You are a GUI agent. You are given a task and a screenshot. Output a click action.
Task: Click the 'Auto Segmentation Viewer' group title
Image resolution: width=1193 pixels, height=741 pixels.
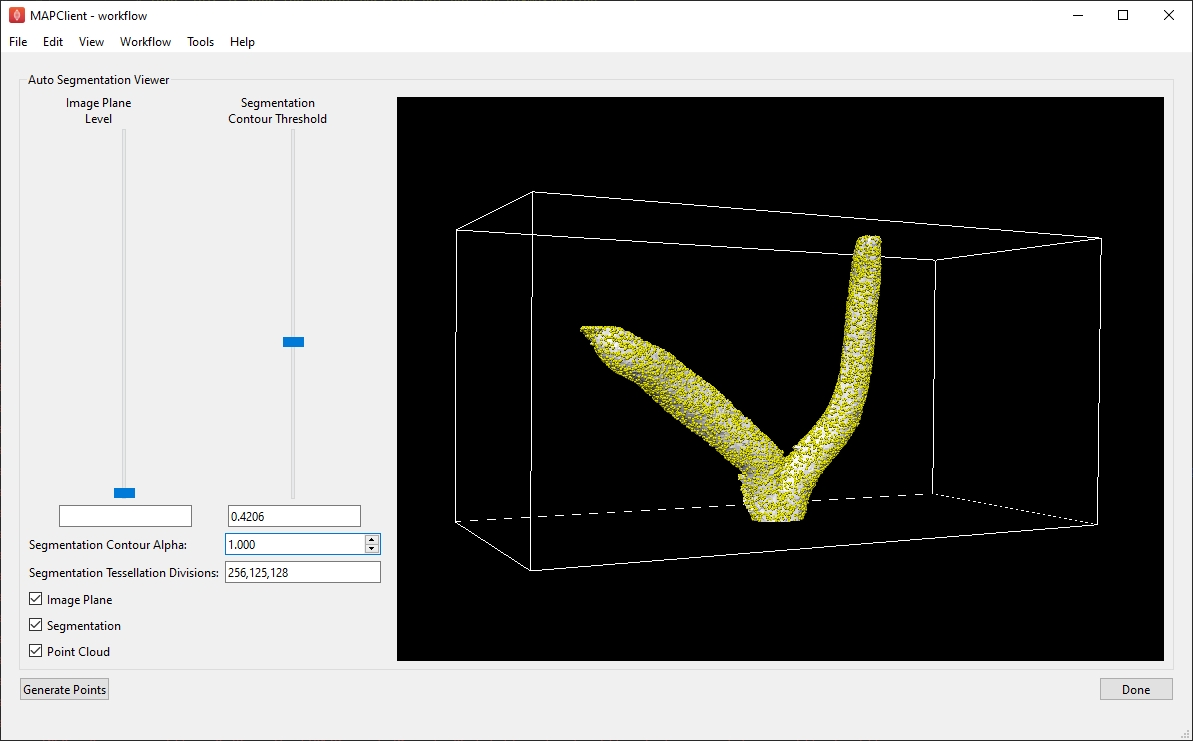click(99, 80)
